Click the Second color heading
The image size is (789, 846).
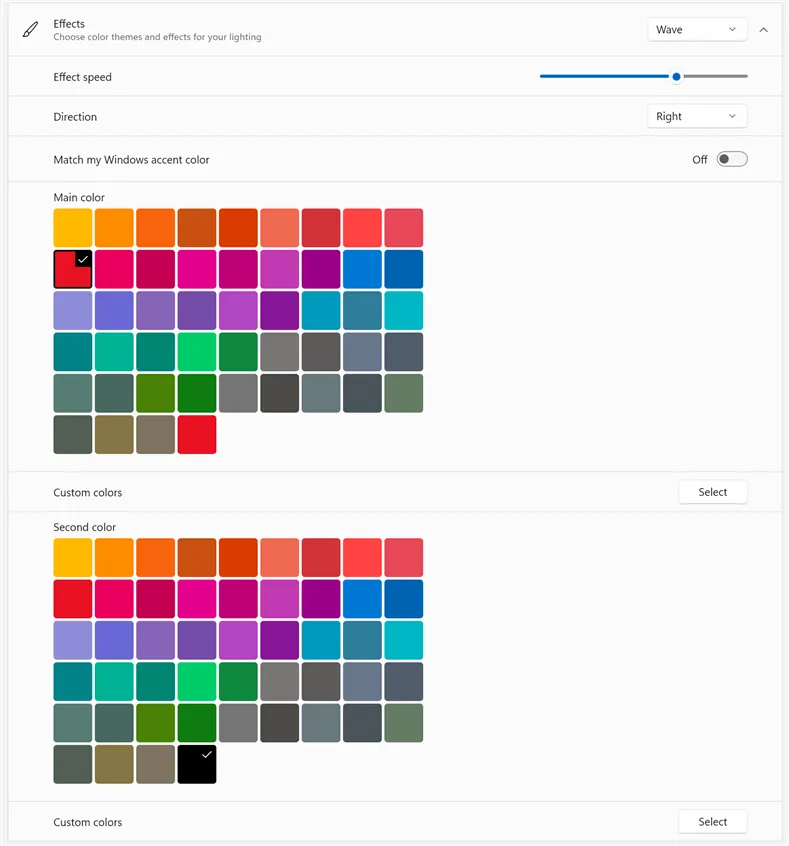point(84,527)
